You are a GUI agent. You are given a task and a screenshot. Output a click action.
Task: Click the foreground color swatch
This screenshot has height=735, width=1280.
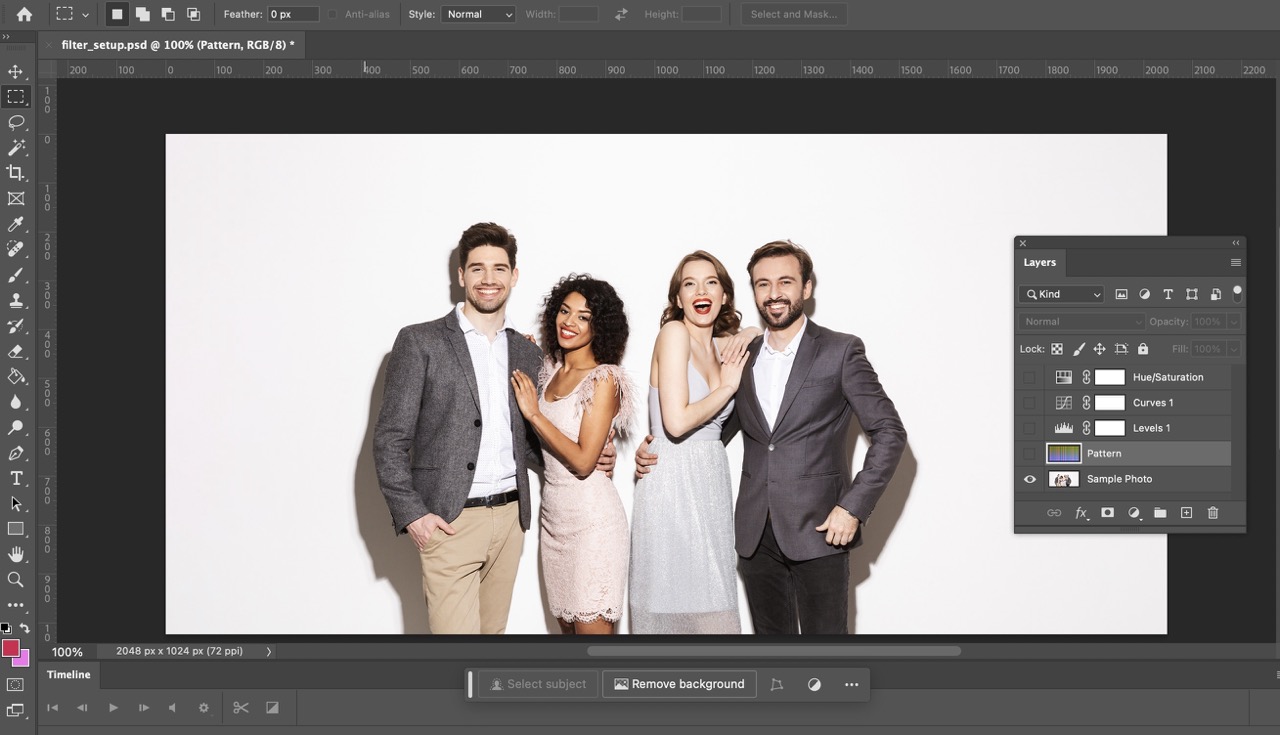(x=11, y=648)
